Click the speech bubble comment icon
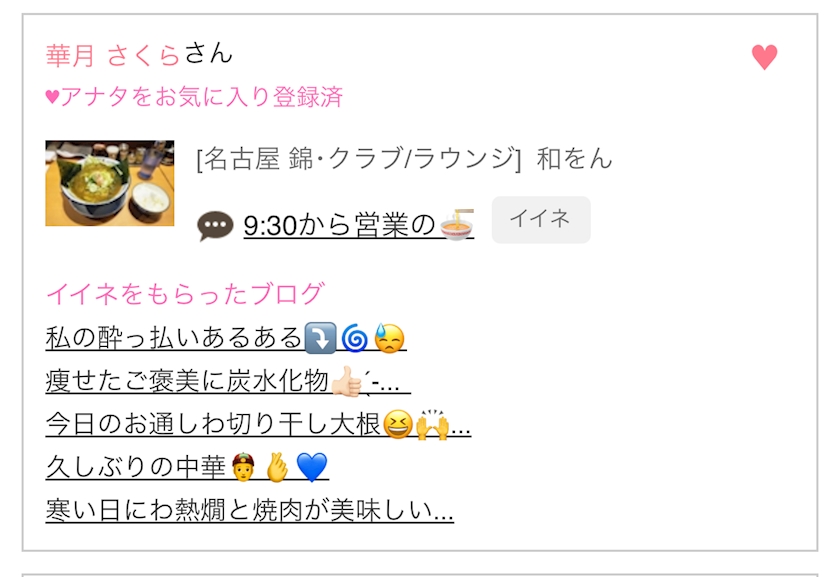Viewport: 840px width, 577px height. click(x=215, y=226)
